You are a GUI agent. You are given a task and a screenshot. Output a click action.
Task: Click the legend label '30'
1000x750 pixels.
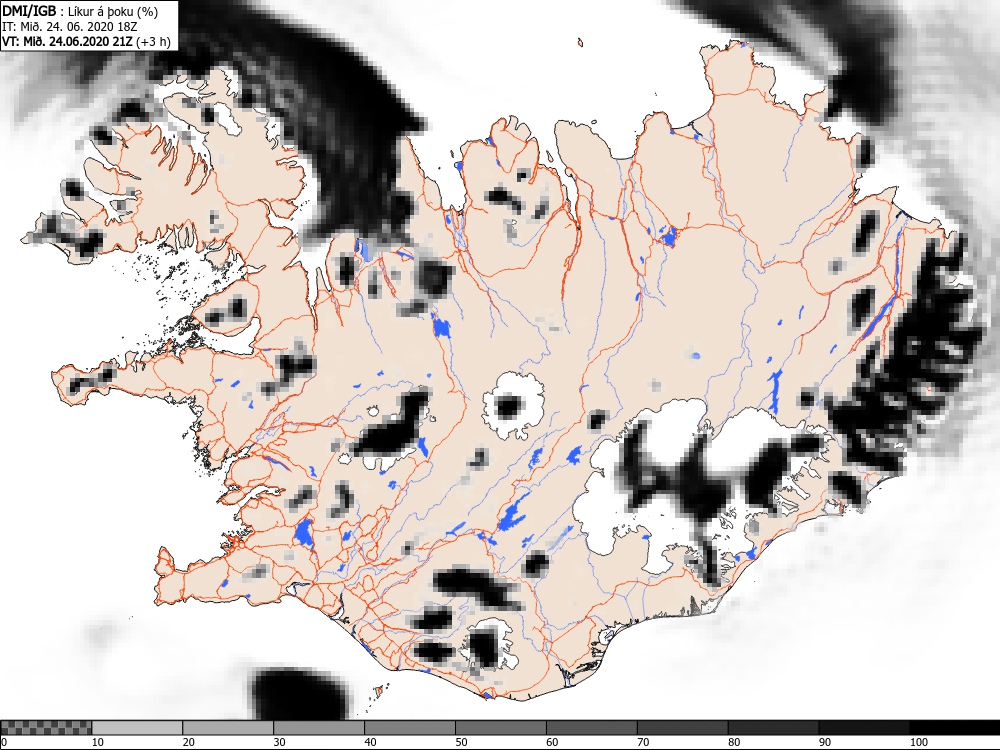279,742
